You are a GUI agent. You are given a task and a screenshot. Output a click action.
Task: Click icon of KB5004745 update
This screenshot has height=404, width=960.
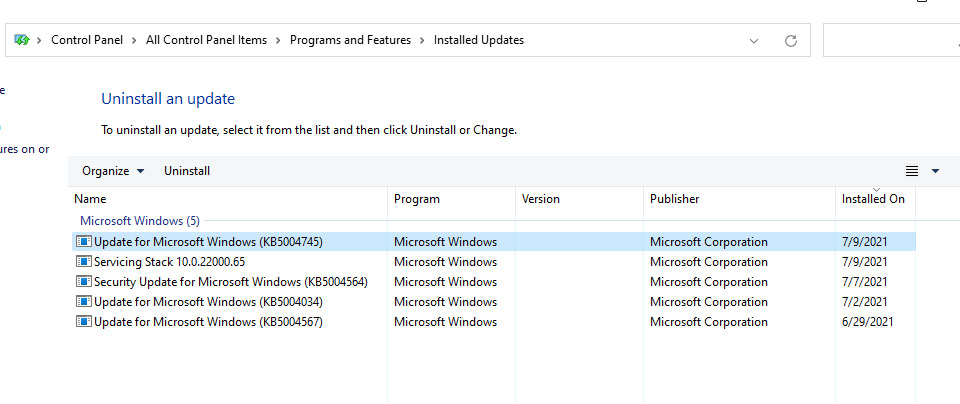83,242
